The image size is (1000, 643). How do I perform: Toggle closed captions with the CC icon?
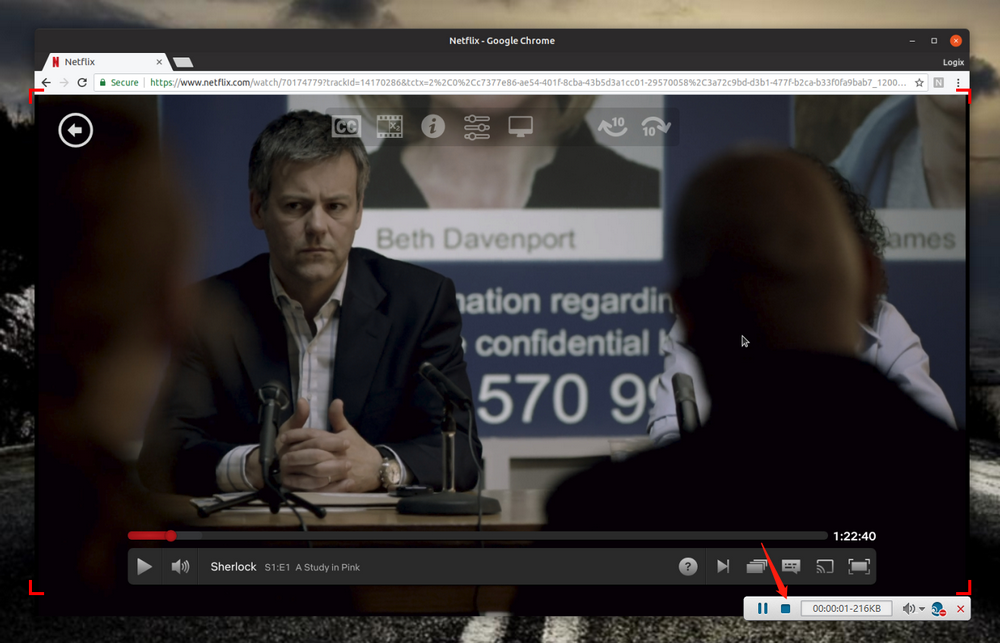(x=346, y=126)
